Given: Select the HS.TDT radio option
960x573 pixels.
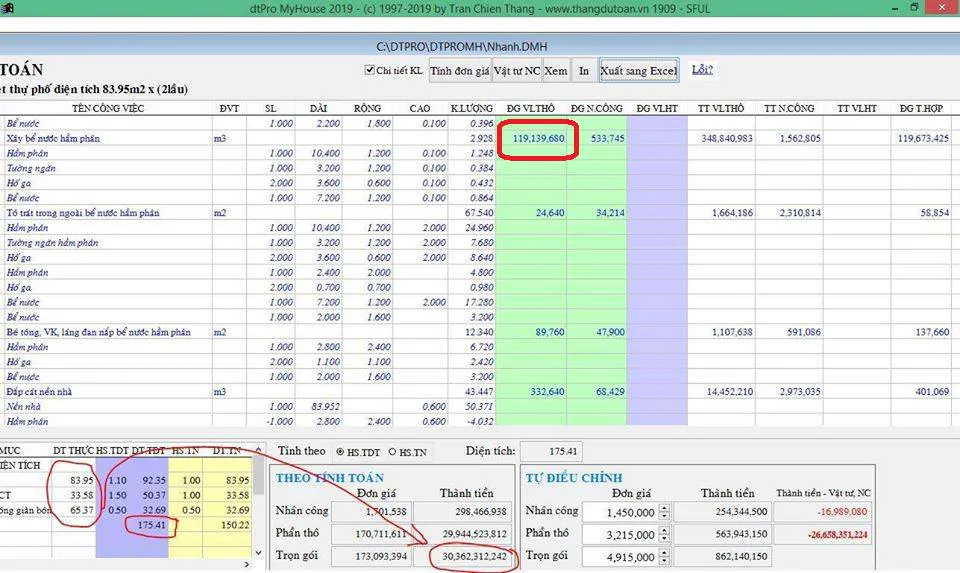Looking at the screenshot, I should pos(342,452).
